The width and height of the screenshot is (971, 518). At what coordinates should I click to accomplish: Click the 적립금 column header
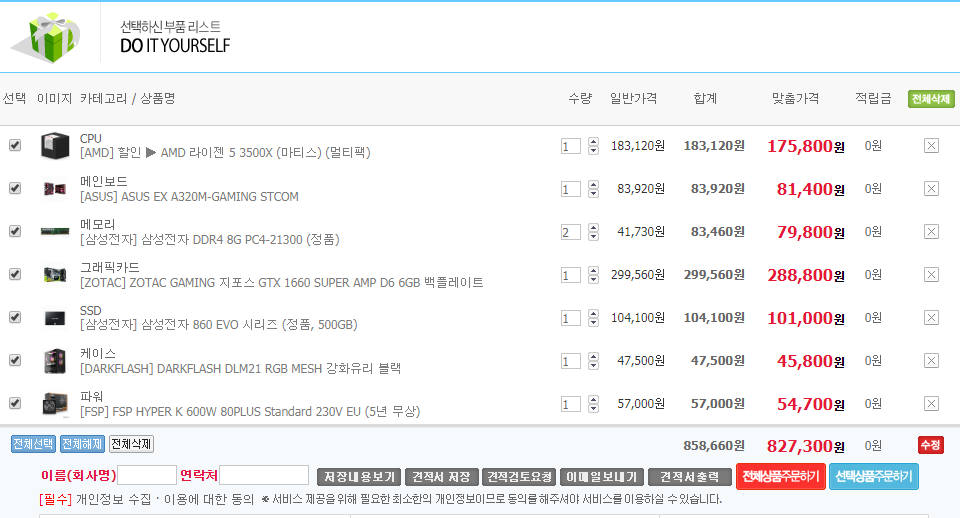point(873,99)
